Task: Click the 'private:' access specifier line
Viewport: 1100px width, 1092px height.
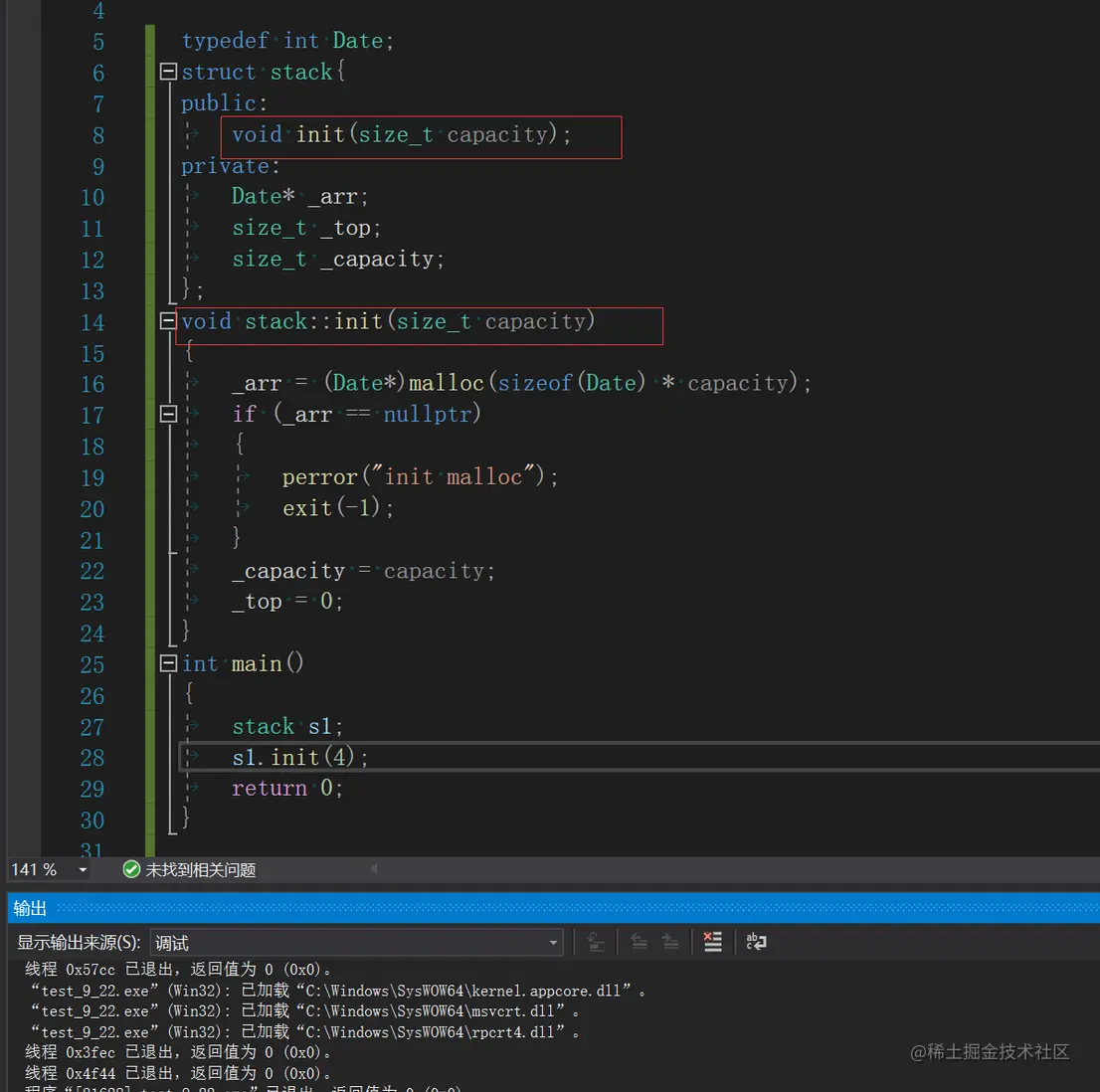Action: 231,166
